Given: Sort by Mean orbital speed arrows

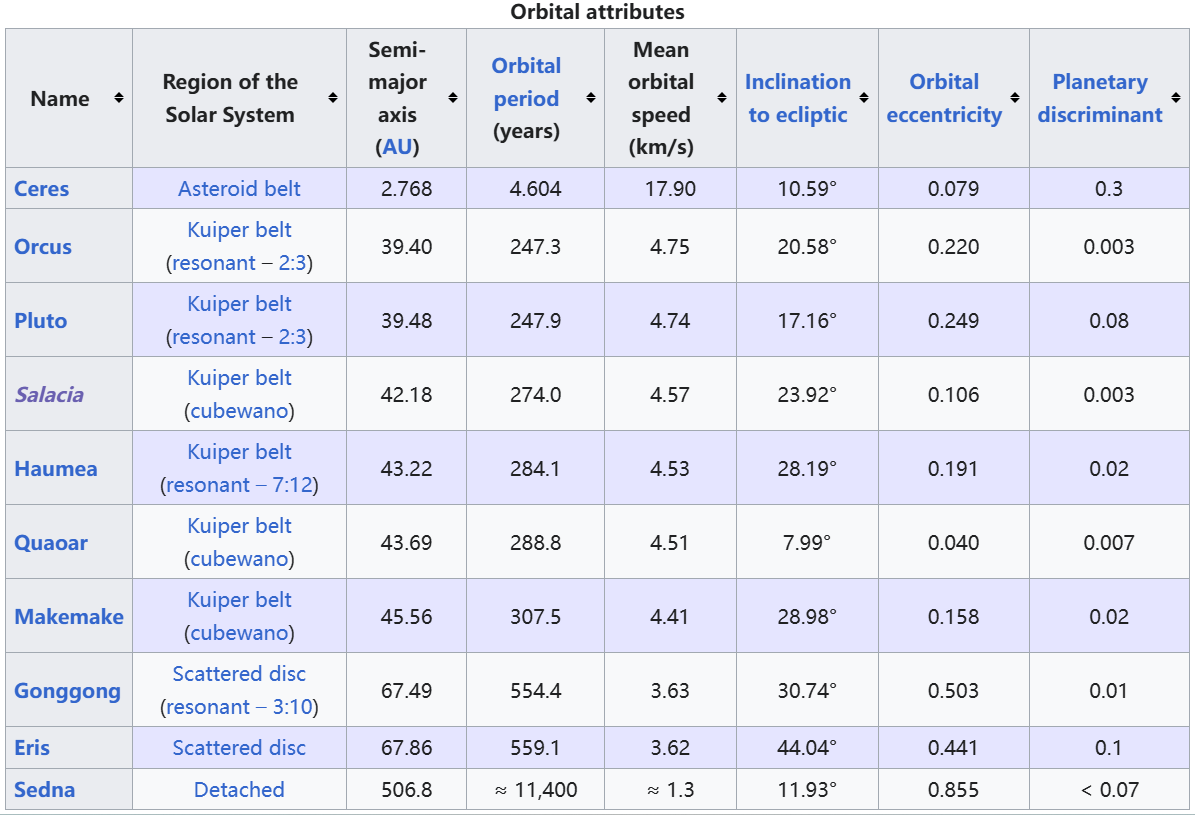Looking at the screenshot, I should coord(722,98).
